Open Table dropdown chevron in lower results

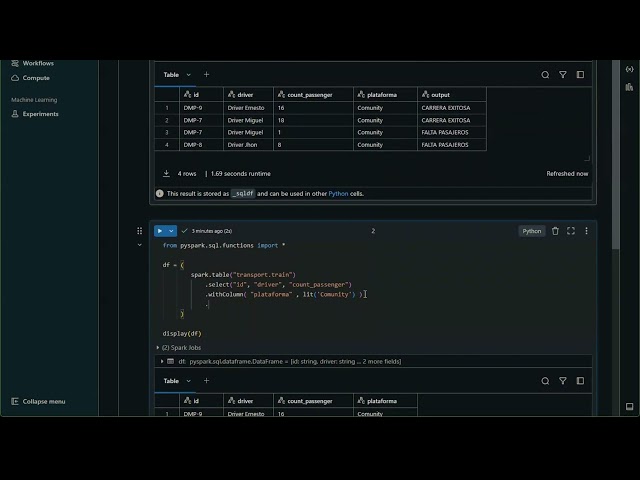coord(189,381)
